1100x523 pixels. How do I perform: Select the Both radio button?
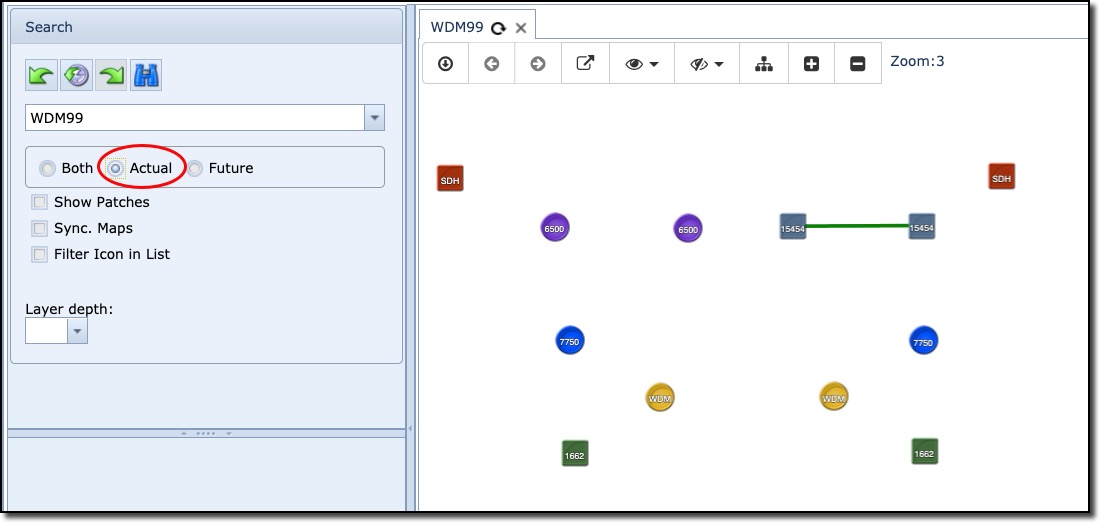point(48,169)
